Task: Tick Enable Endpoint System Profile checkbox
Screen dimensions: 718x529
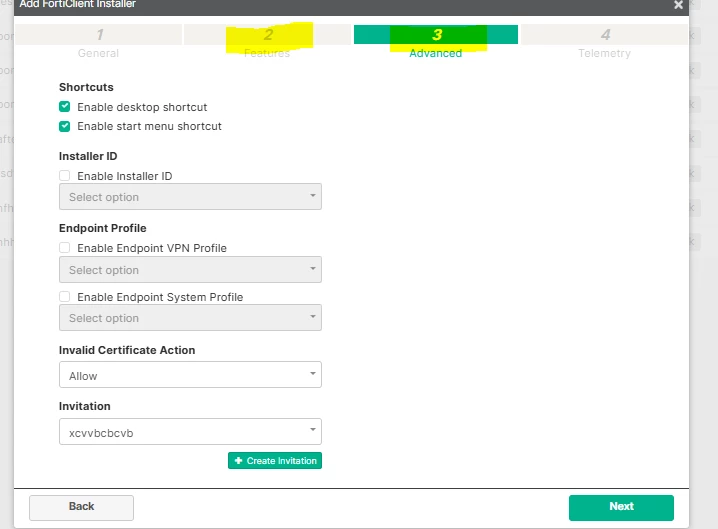Action: 65,297
